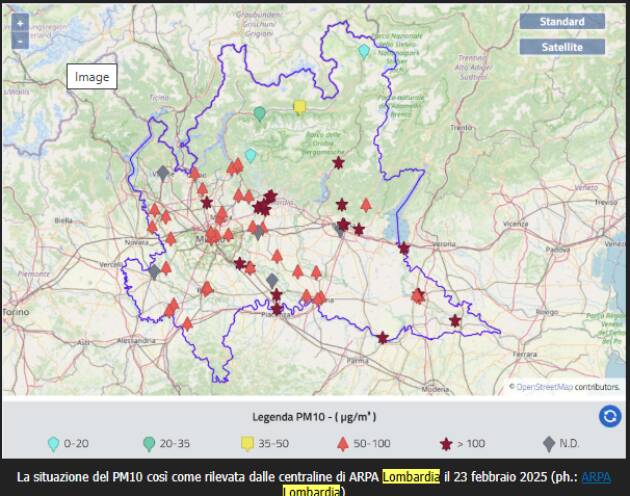Click the northernmost cyan station marker
This screenshot has width=630, height=496.
(x=364, y=51)
